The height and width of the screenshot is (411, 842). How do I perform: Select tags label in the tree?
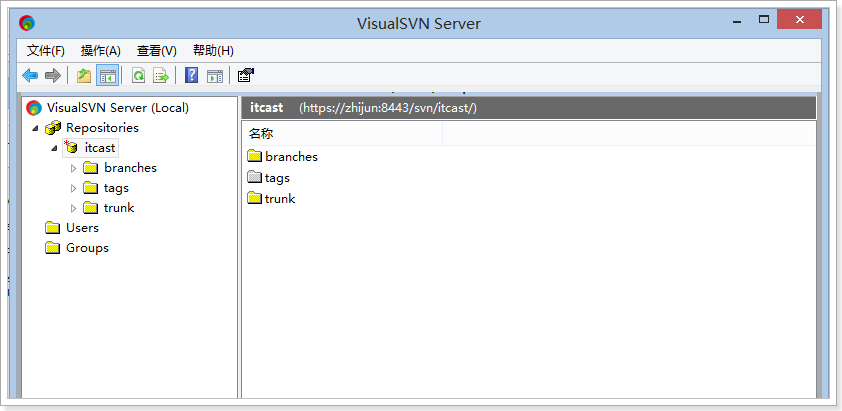pyautogui.click(x=116, y=188)
